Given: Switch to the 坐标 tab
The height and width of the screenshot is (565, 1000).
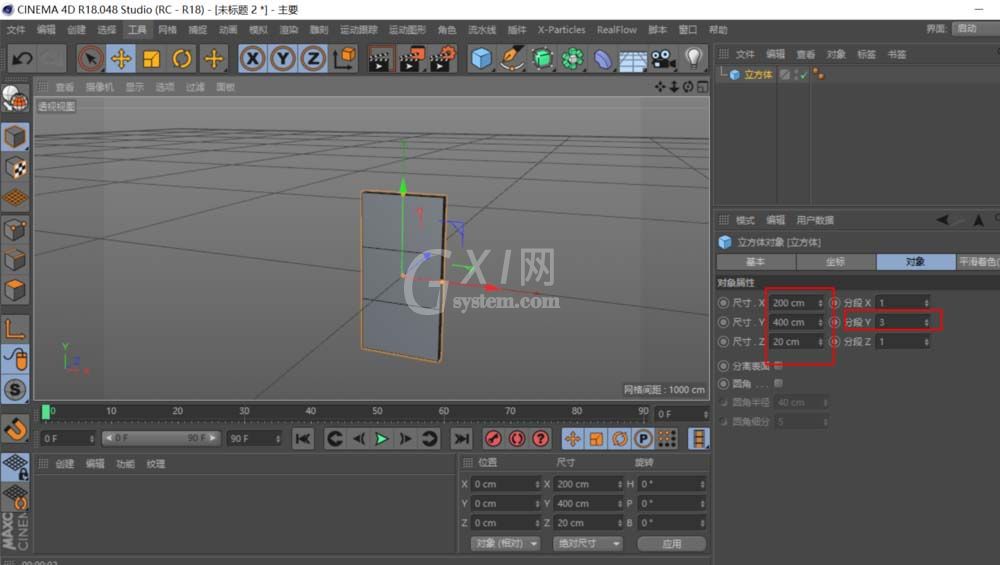Looking at the screenshot, I should pyautogui.click(x=835, y=262).
